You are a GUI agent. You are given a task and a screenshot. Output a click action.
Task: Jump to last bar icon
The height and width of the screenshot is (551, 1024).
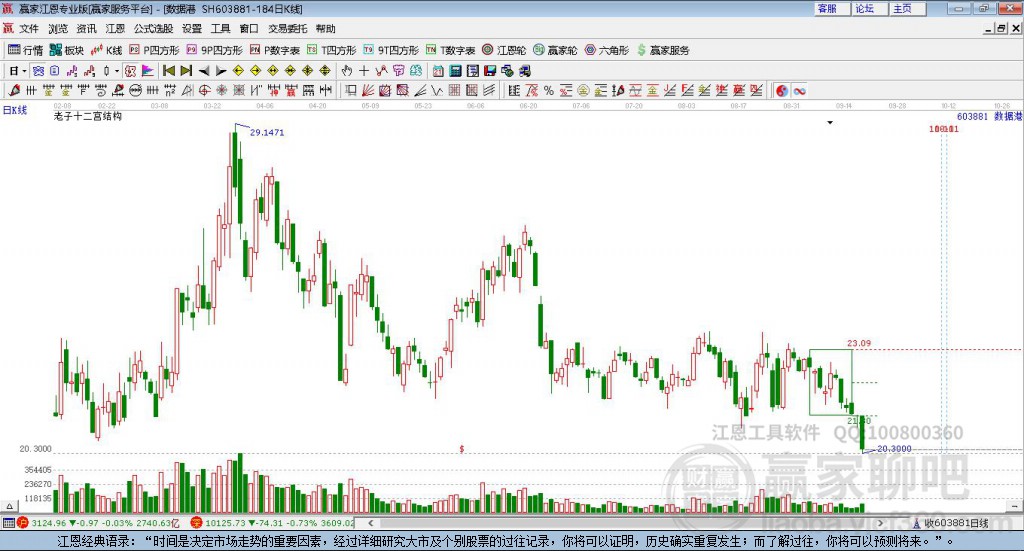point(186,71)
